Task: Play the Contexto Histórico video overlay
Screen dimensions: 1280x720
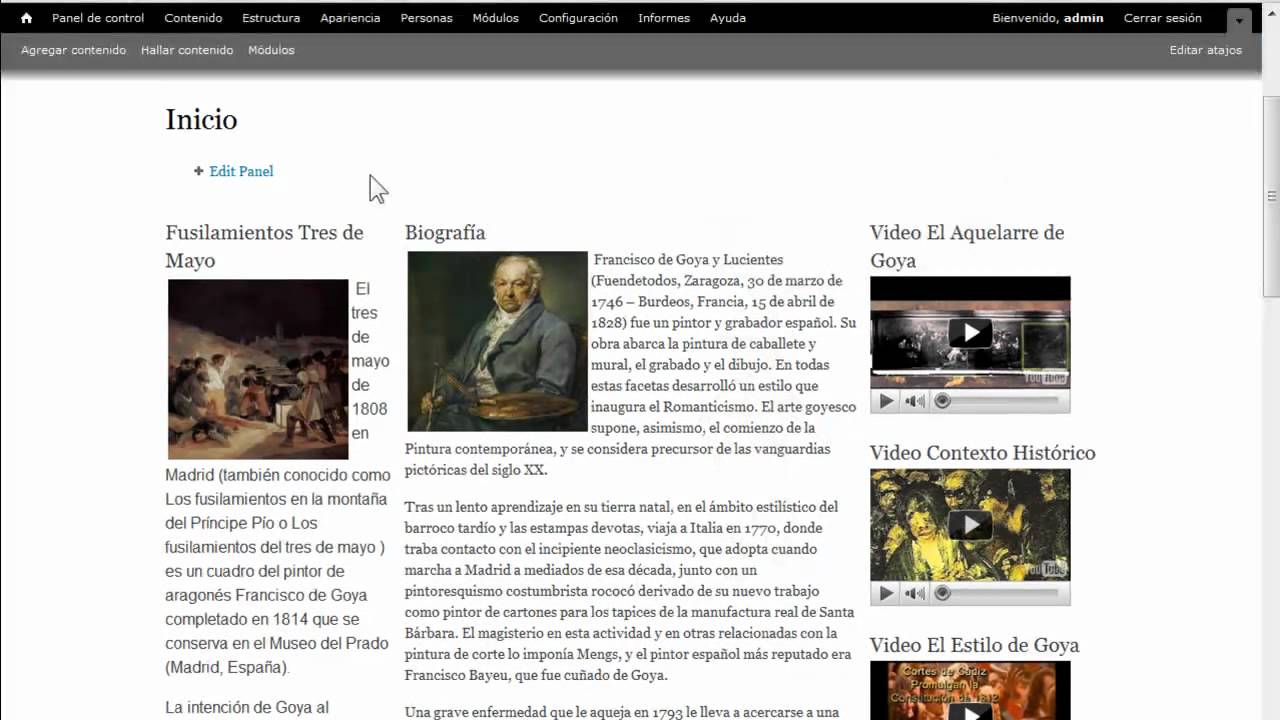Action: (970, 525)
